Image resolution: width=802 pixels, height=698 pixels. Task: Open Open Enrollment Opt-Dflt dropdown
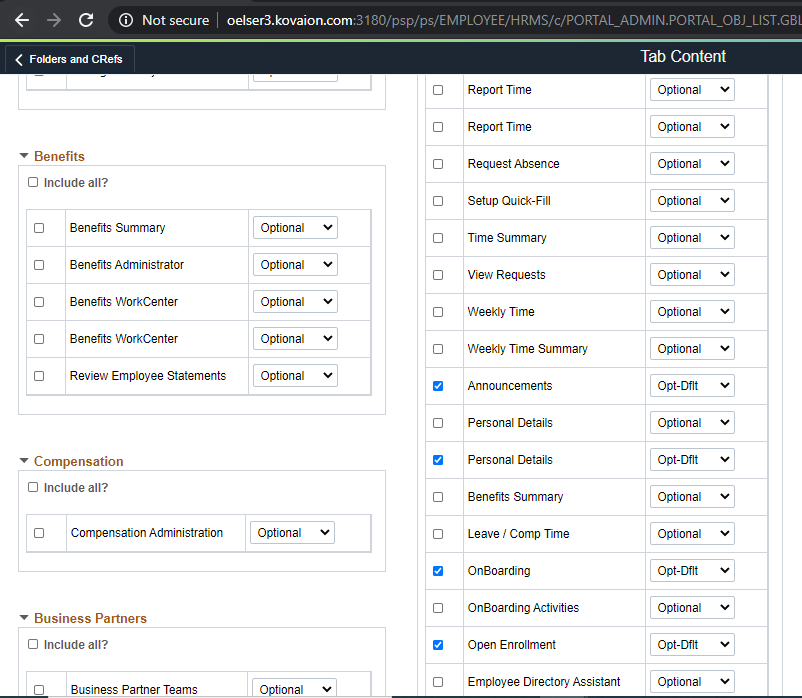[x=692, y=645]
